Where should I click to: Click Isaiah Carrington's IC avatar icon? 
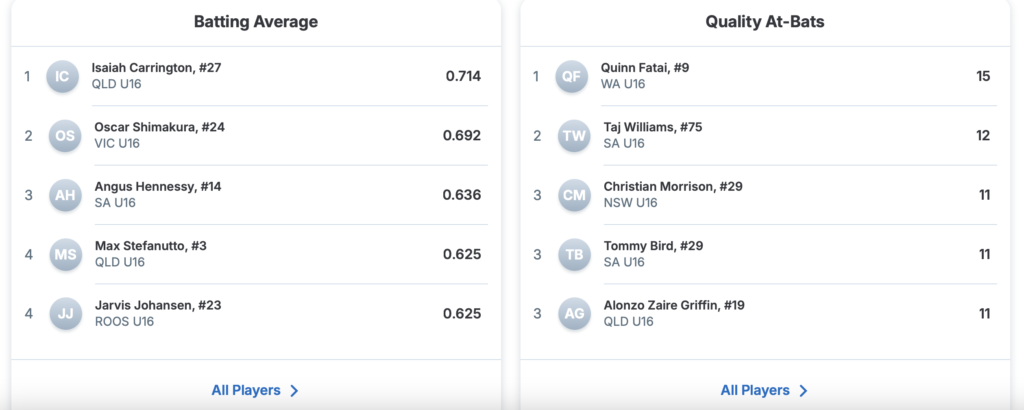[x=62, y=76]
